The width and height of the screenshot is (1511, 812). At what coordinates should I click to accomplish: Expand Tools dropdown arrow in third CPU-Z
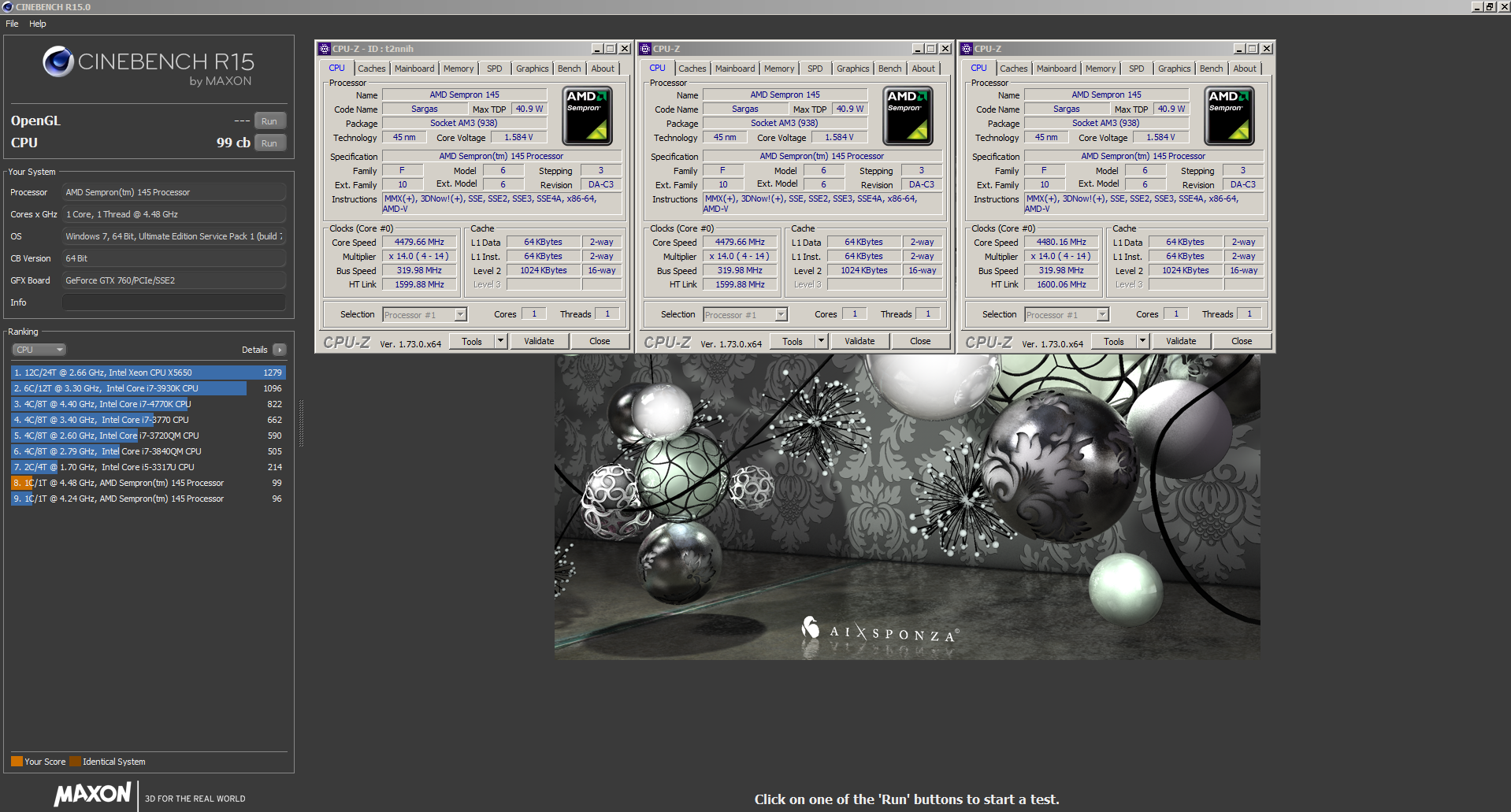[x=1143, y=341]
